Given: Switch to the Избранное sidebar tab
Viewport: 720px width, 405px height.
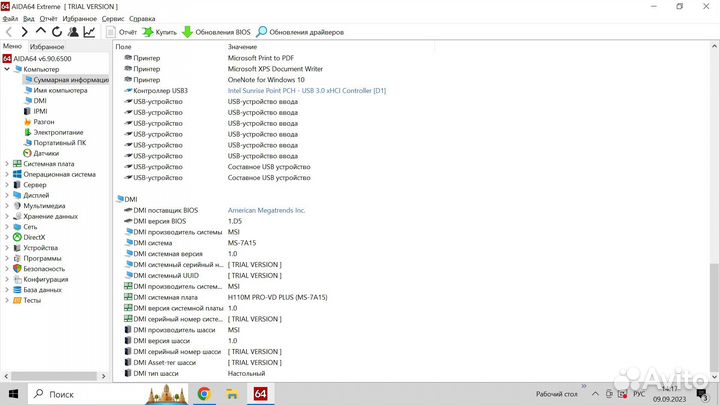Looking at the screenshot, I should [47, 47].
